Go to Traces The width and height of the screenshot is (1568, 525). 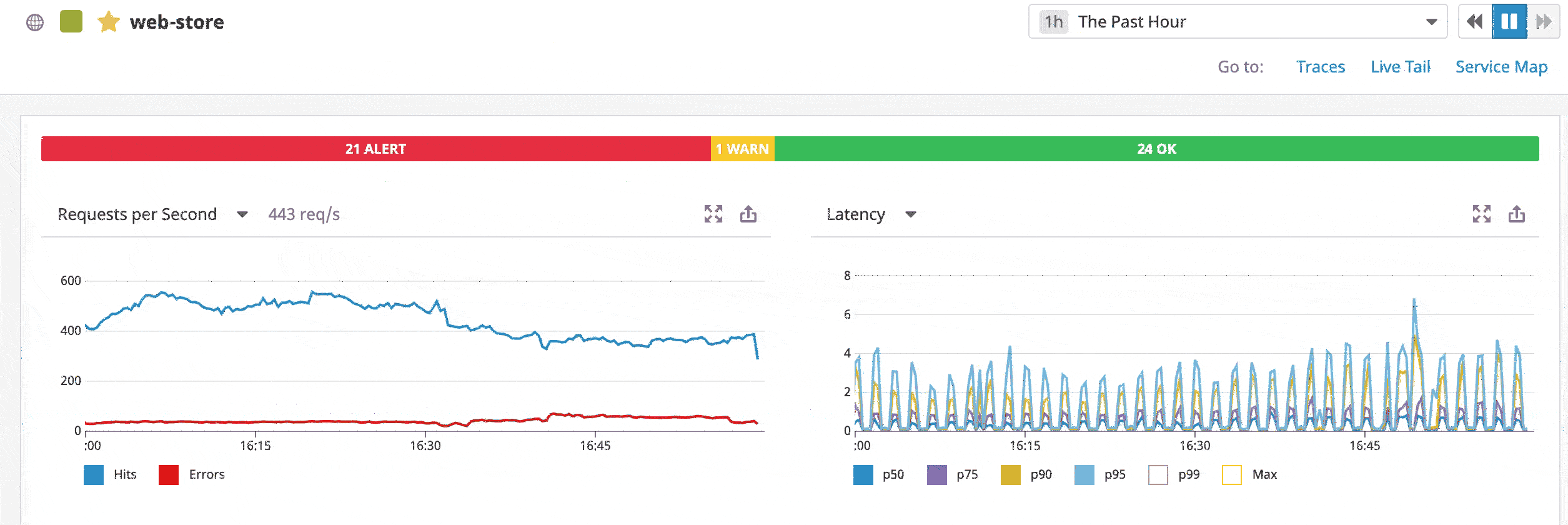point(1320,67)
